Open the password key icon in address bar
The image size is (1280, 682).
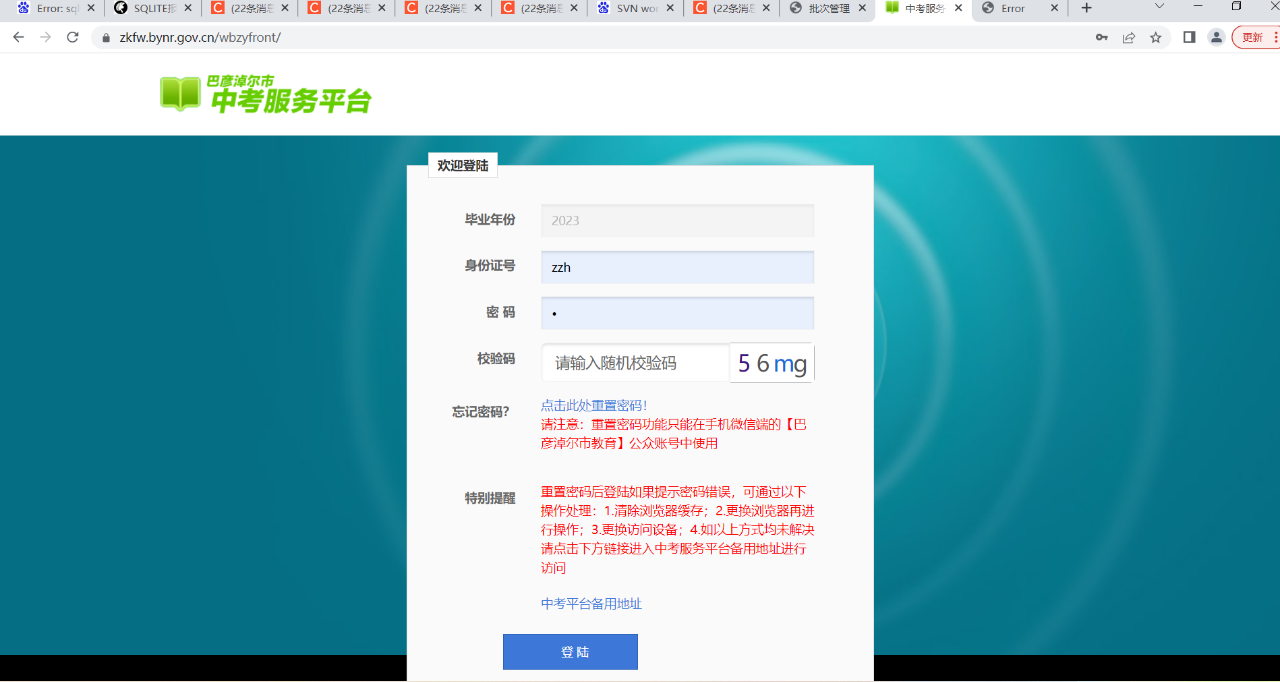(x=1101, y=37)
